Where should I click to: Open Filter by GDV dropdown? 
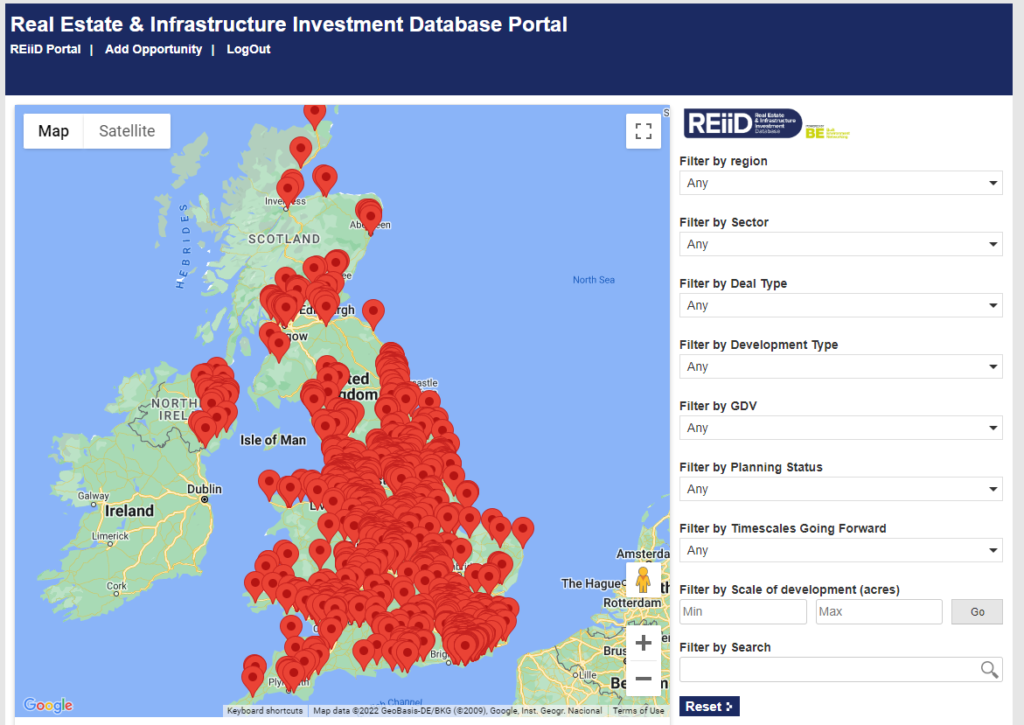(x=840, y=428)
